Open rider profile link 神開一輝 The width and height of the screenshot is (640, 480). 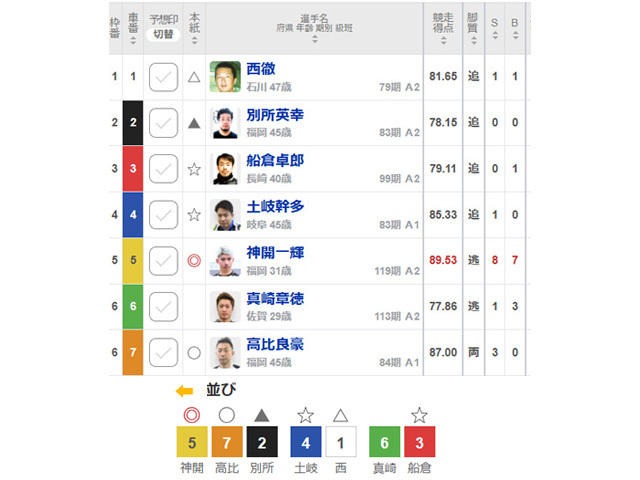click(275, 253)
